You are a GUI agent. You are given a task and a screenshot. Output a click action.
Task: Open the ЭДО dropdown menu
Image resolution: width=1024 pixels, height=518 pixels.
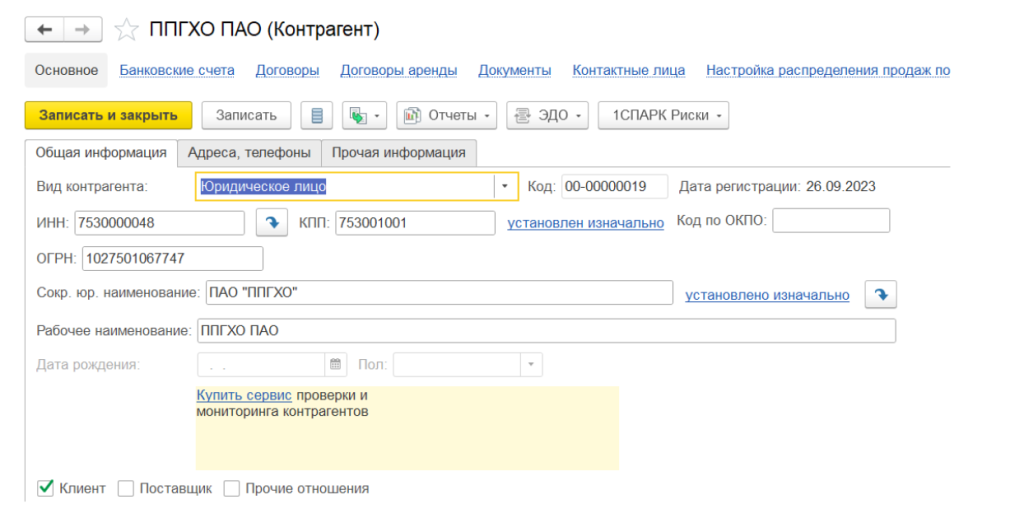(x=548, y=115)
